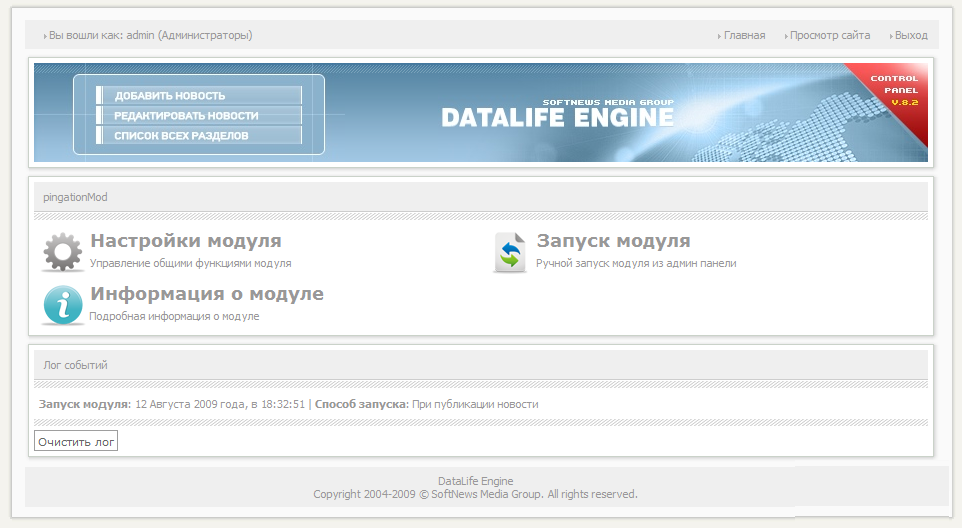962x528 pixels.
Task: Open the Настройки модуля heading link
Action: click(186, 241)
